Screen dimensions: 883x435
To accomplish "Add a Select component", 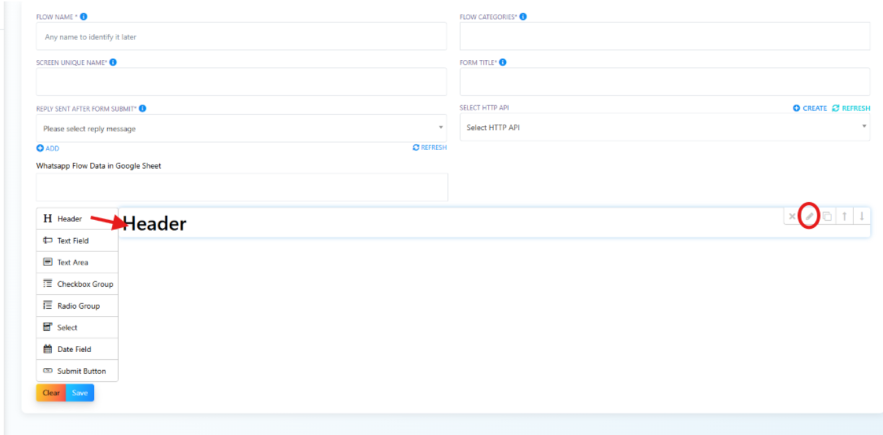I will (77, 327).
